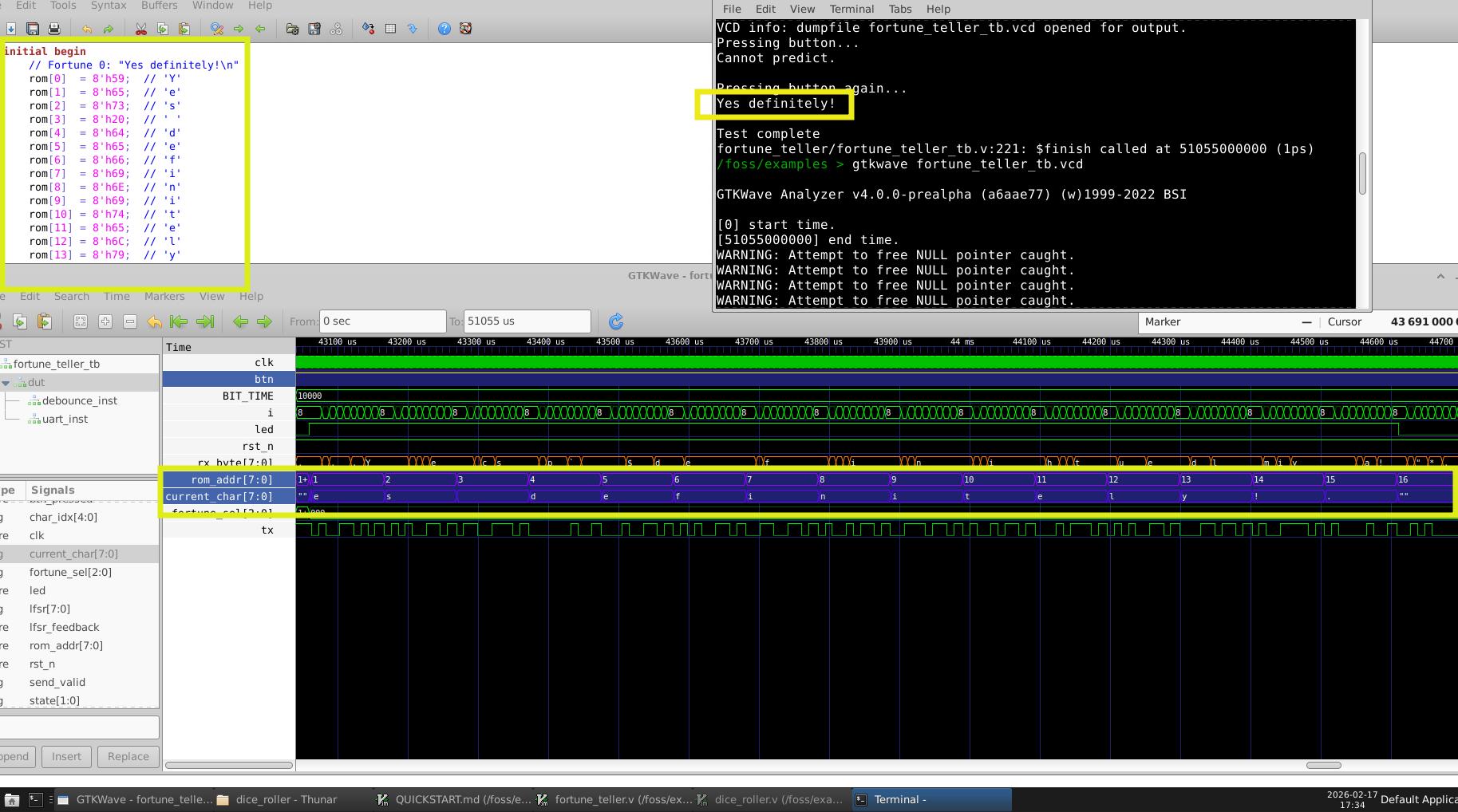Open the Syntax menu in the editor
This screenshot has width=1458, height=812.
pyautogui.click(x=108, y=6)
